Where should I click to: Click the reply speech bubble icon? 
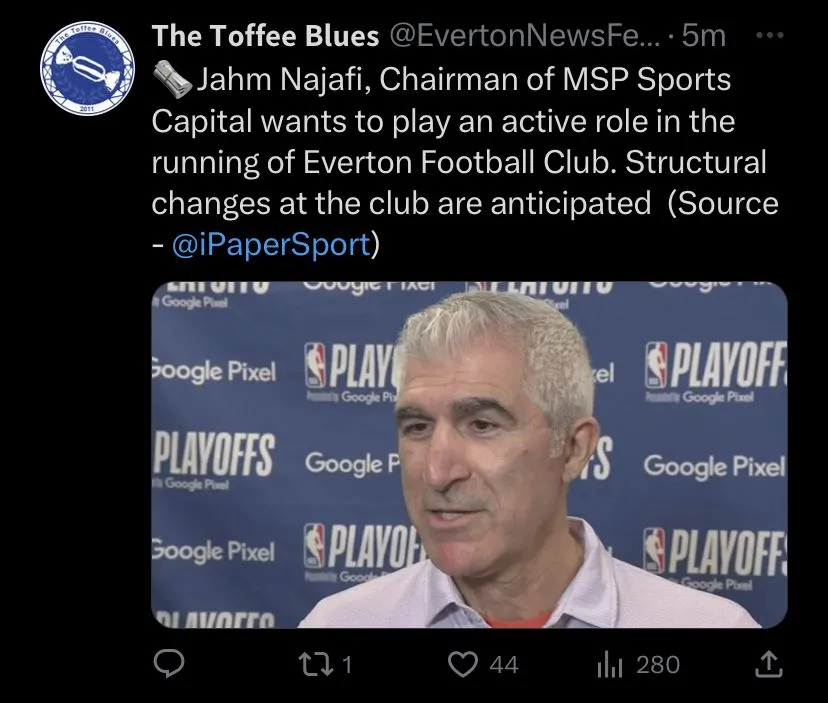[174, 664]
